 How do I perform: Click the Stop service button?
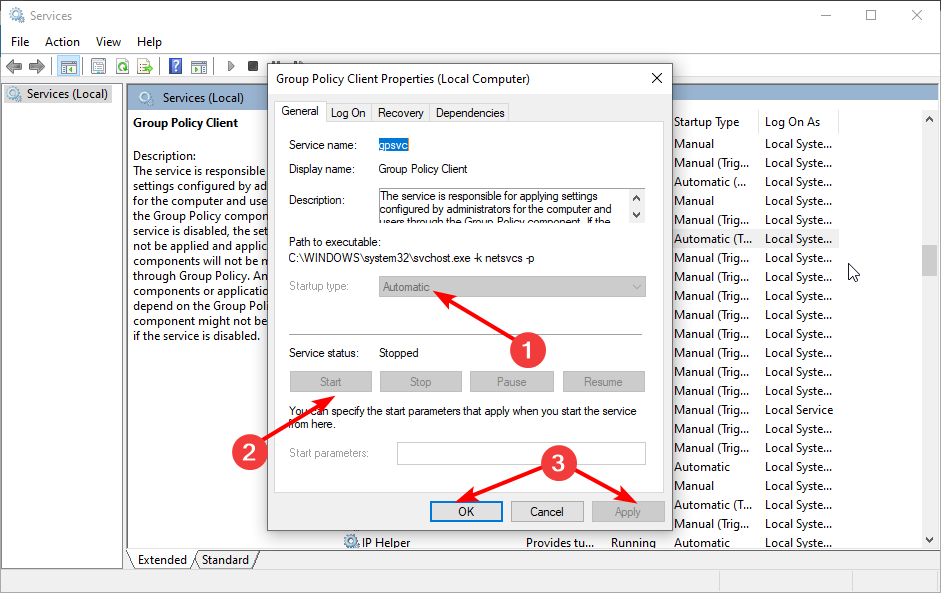click(x=421, y=382)
